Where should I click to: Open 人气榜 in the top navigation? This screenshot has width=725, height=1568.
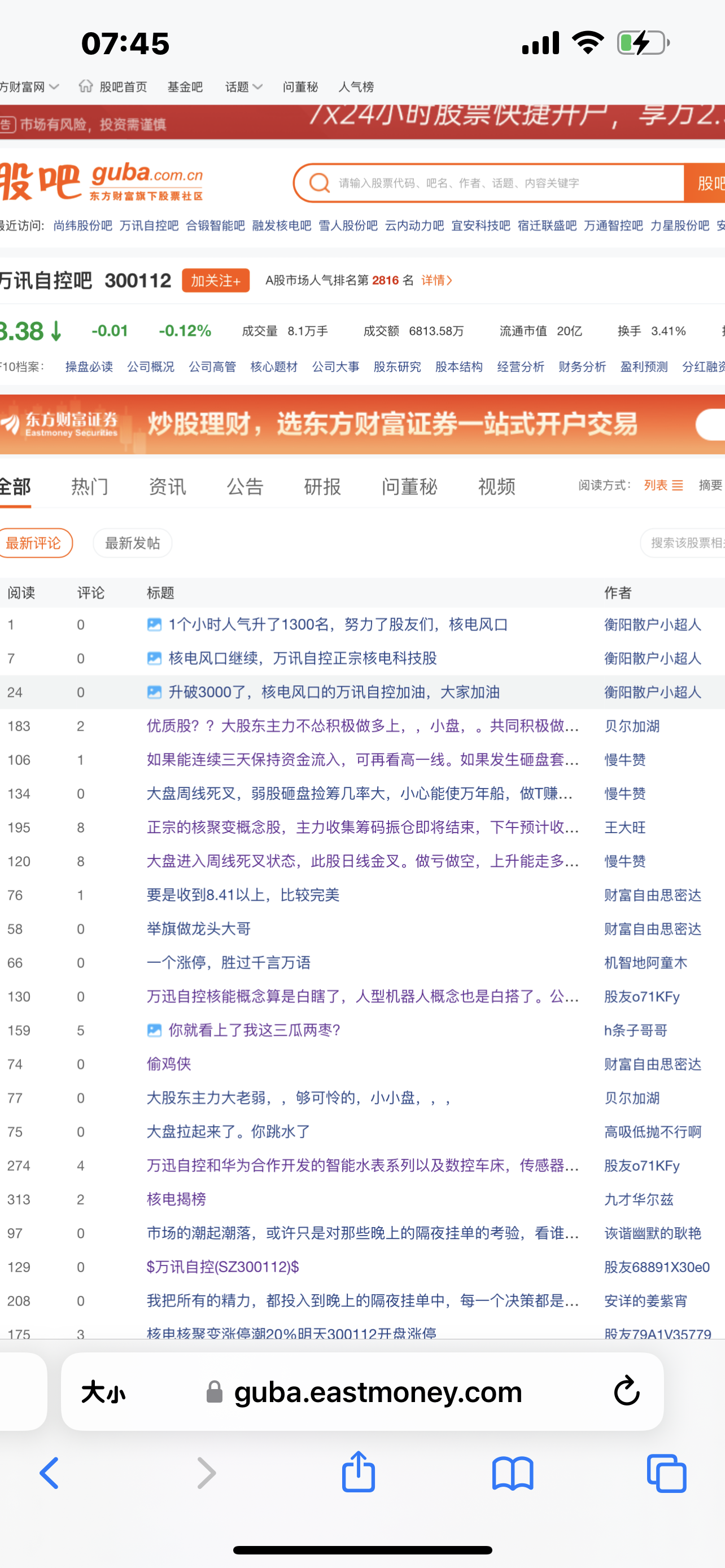pos(356,87)
